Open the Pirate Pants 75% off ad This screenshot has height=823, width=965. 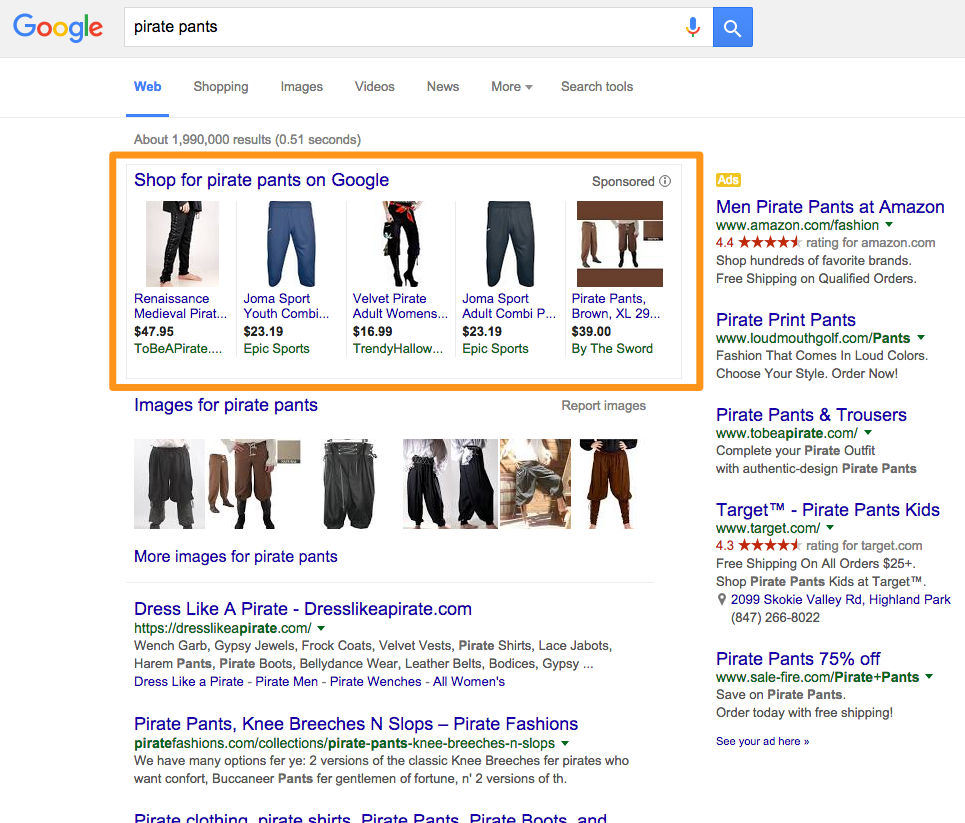coord(798,659)
